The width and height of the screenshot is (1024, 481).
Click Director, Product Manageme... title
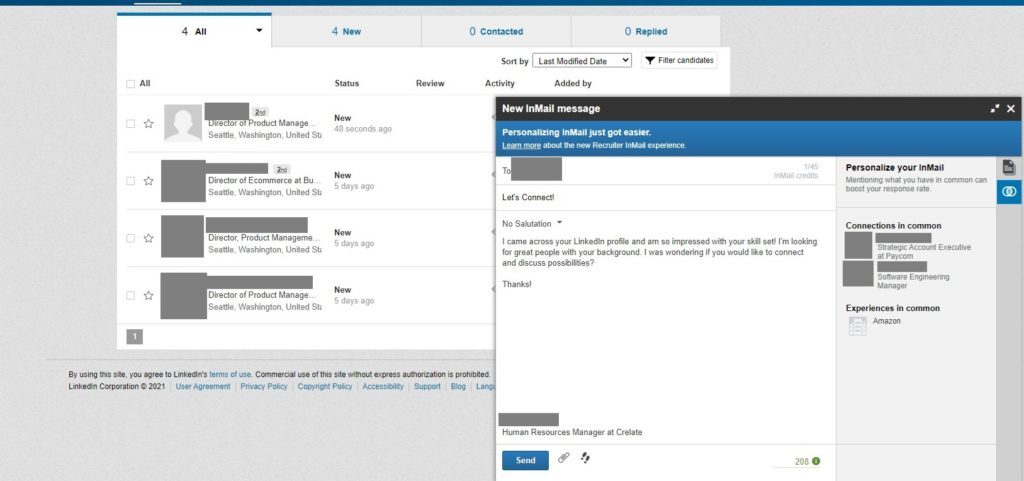pos(264,238)
